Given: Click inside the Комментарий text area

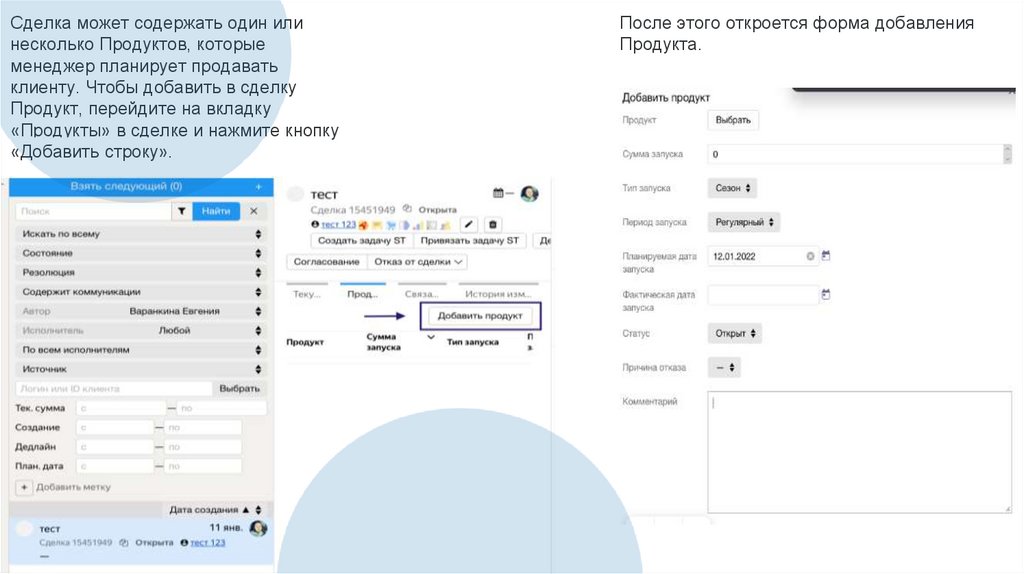Looking at the screenshot, I should coord(859,452).
